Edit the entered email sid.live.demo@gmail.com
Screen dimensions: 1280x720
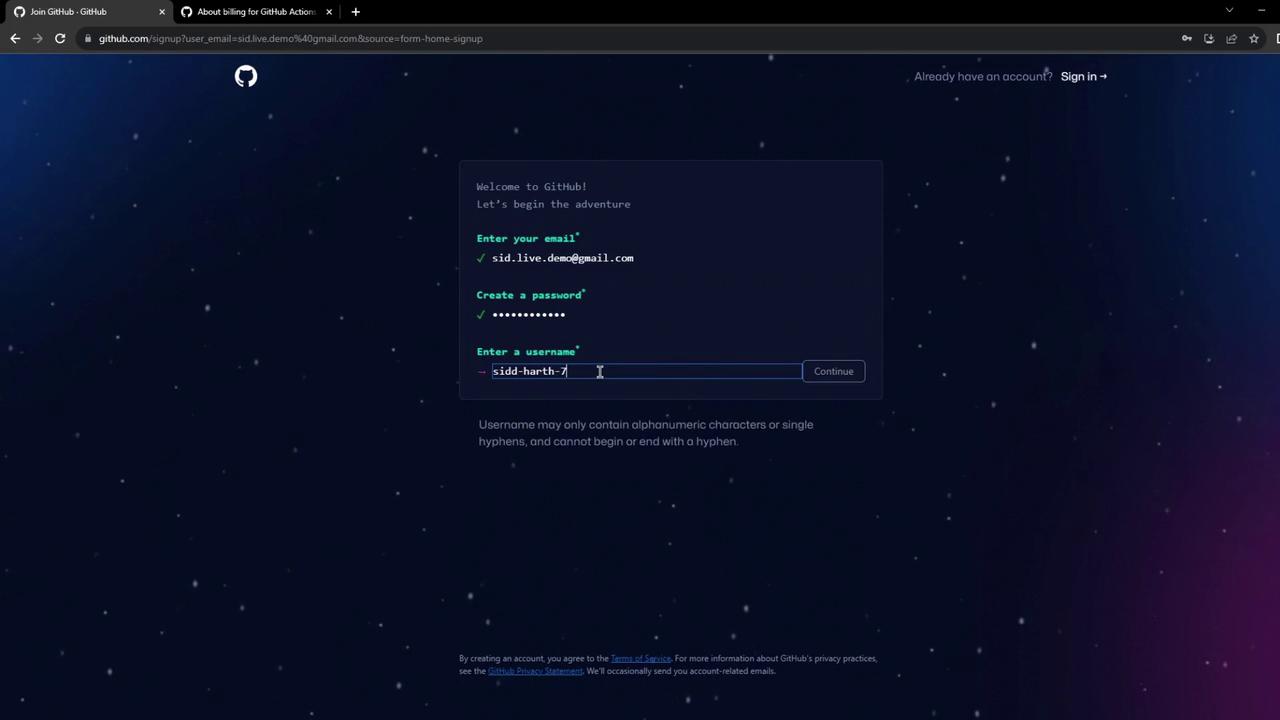click(563, 258)
